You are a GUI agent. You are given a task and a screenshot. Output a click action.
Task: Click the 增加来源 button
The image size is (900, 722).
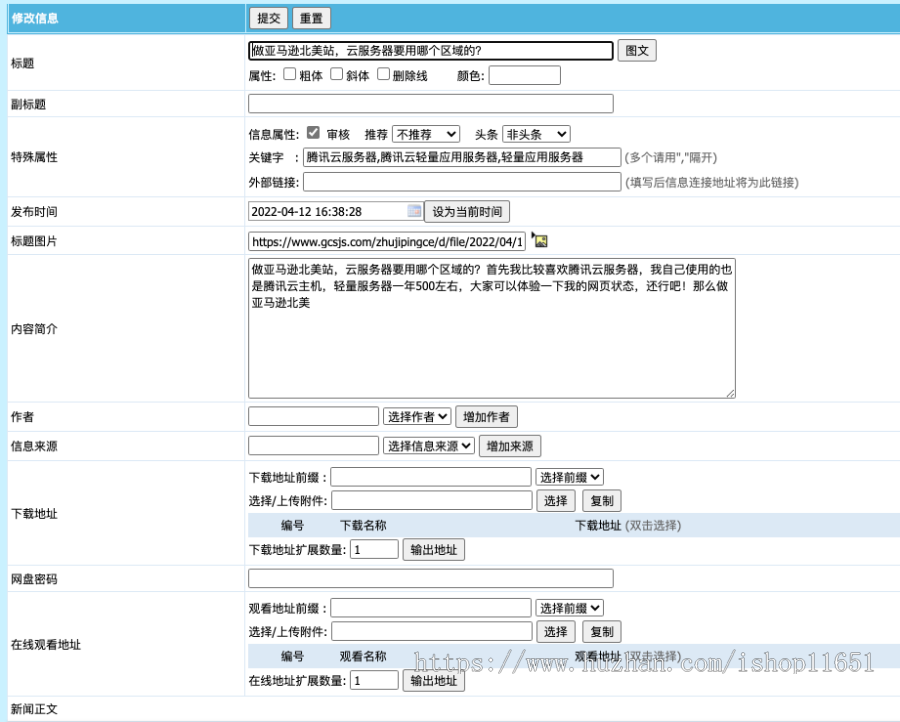click(x=510, y=446)
